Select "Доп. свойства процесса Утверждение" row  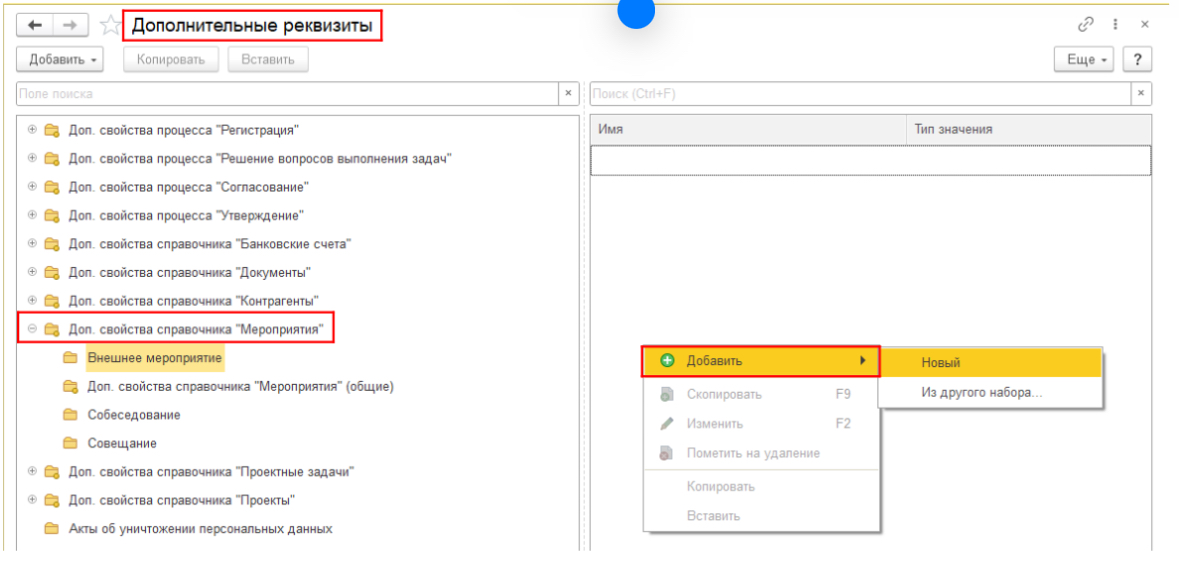(186, 216)
